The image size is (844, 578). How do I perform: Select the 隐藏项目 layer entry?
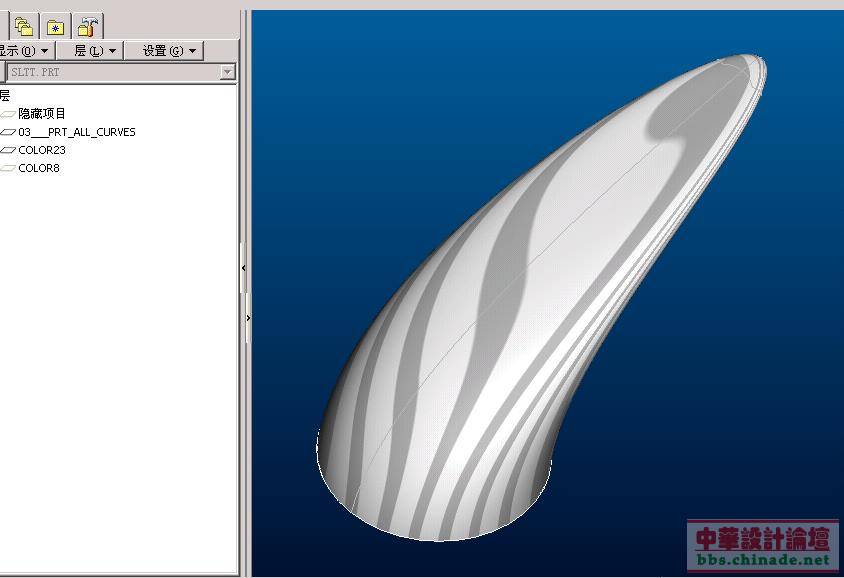[42, 114]
